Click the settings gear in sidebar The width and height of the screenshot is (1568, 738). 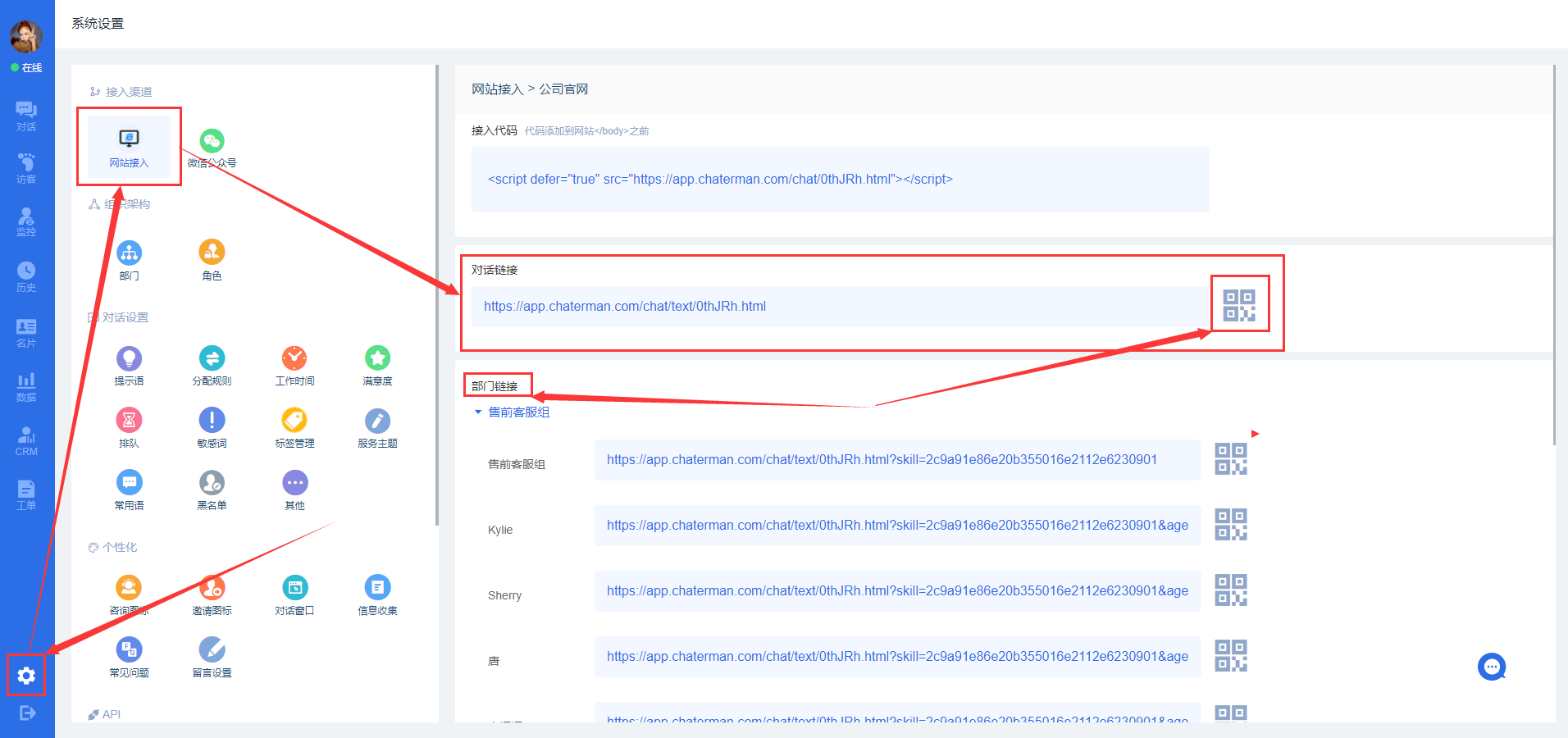coord(26,676)
